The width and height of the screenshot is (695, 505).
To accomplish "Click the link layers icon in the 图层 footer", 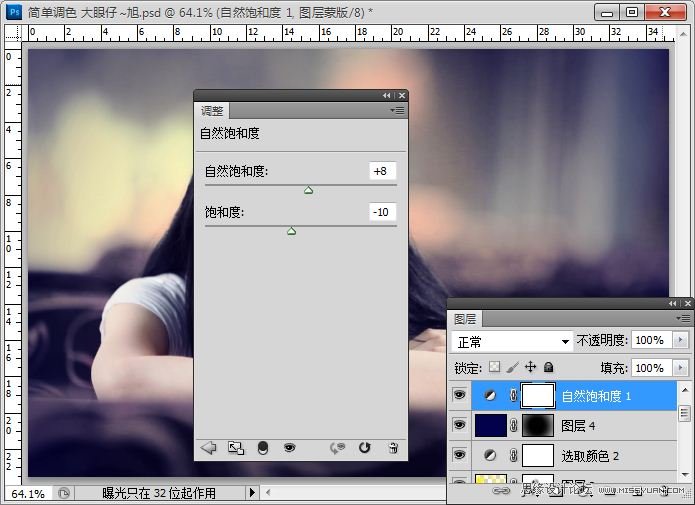I will (x=501, y=490).
